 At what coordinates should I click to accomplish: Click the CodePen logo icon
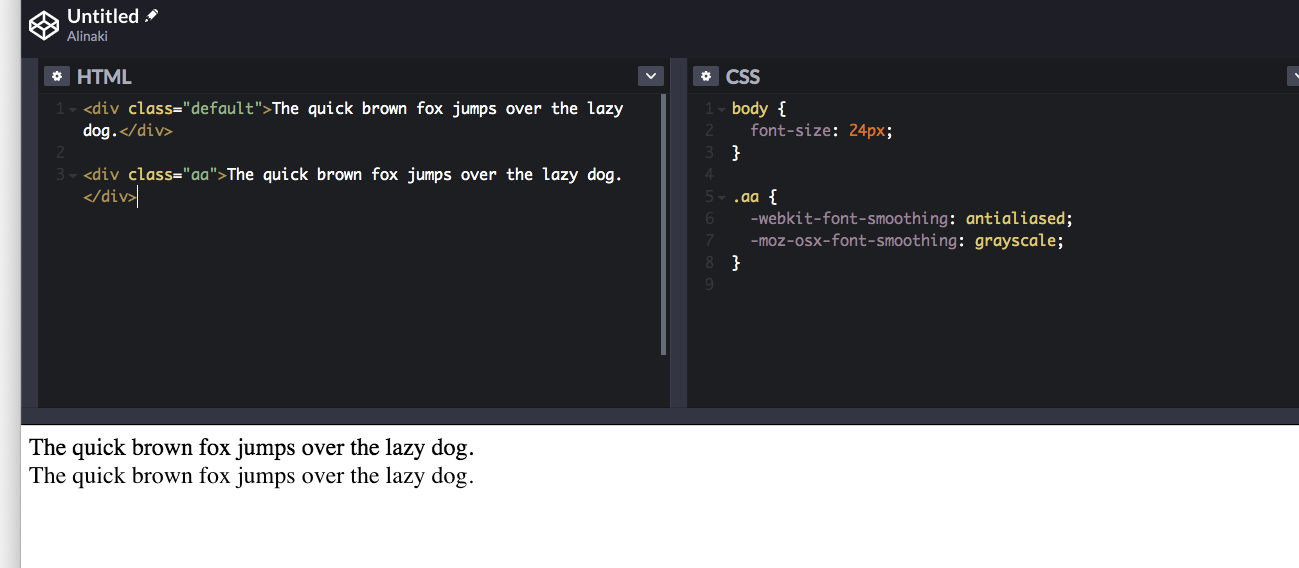[43, 25]
